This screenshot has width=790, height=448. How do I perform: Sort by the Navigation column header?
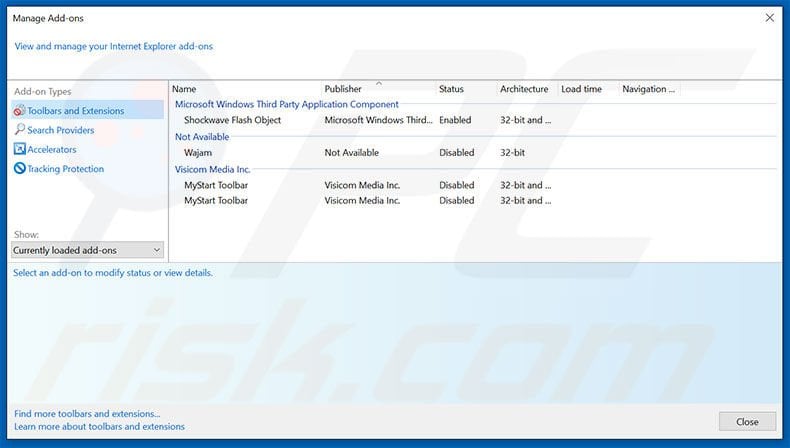click(650, 89)
